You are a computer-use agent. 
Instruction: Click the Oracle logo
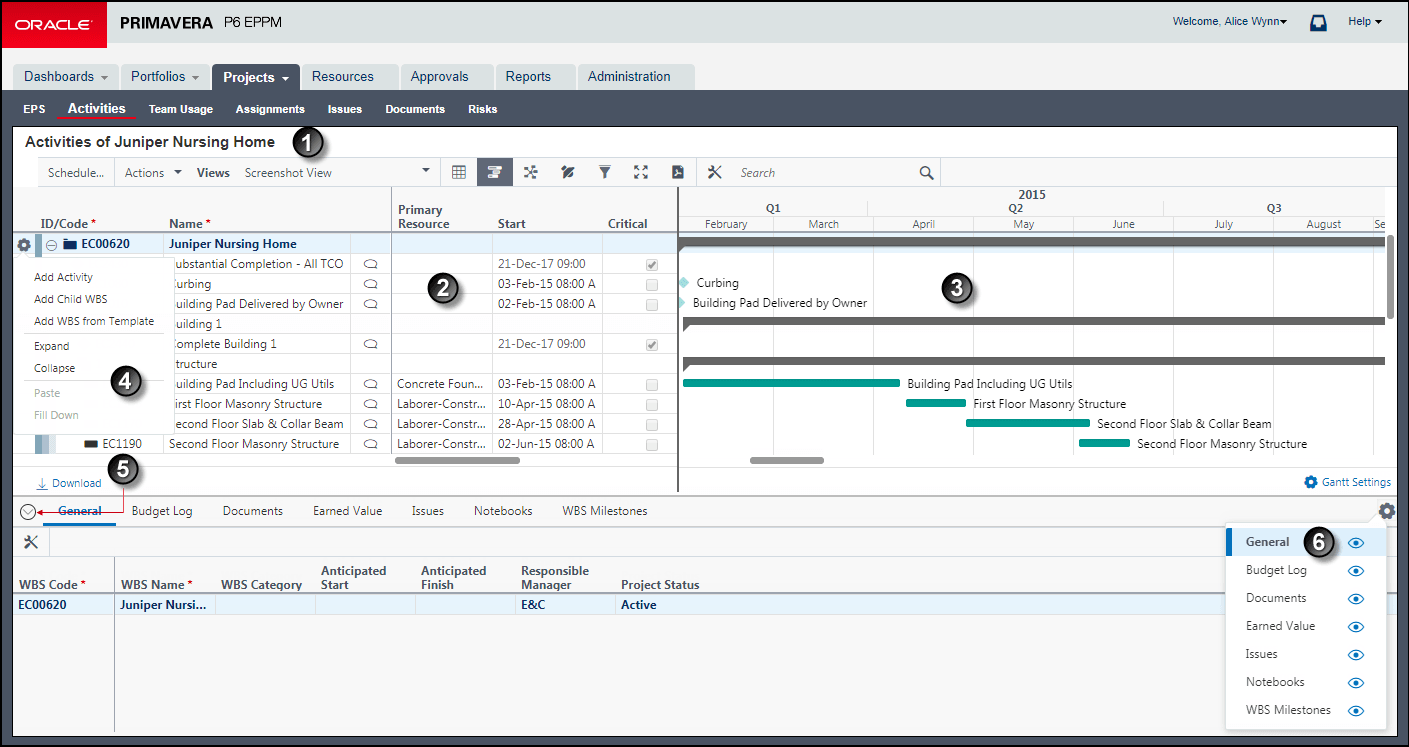coord(54,24)
